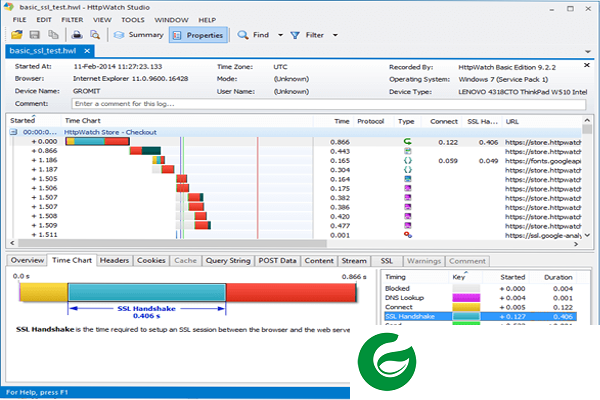The image size is (600, 400).
Task: Close the basic_ssl_test.hwl document tab
Action: coord(87,51)
